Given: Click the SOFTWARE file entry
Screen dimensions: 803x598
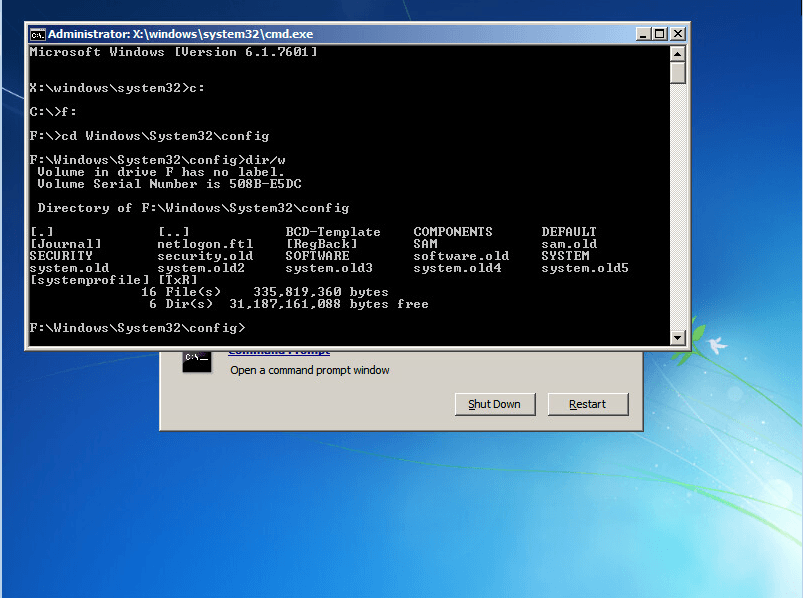Looking at the screenshot, I should click(x=317, y=255).
